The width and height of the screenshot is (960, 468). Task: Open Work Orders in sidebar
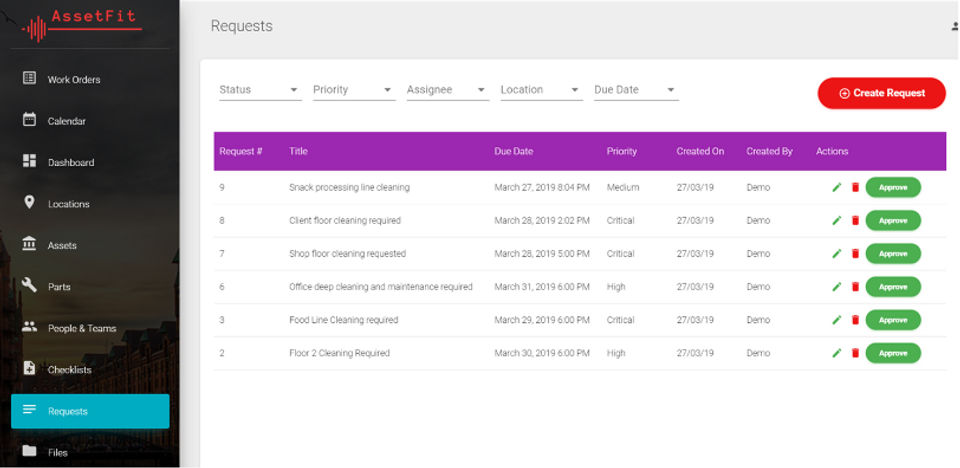pyautogui.click(x=90, y=80)
